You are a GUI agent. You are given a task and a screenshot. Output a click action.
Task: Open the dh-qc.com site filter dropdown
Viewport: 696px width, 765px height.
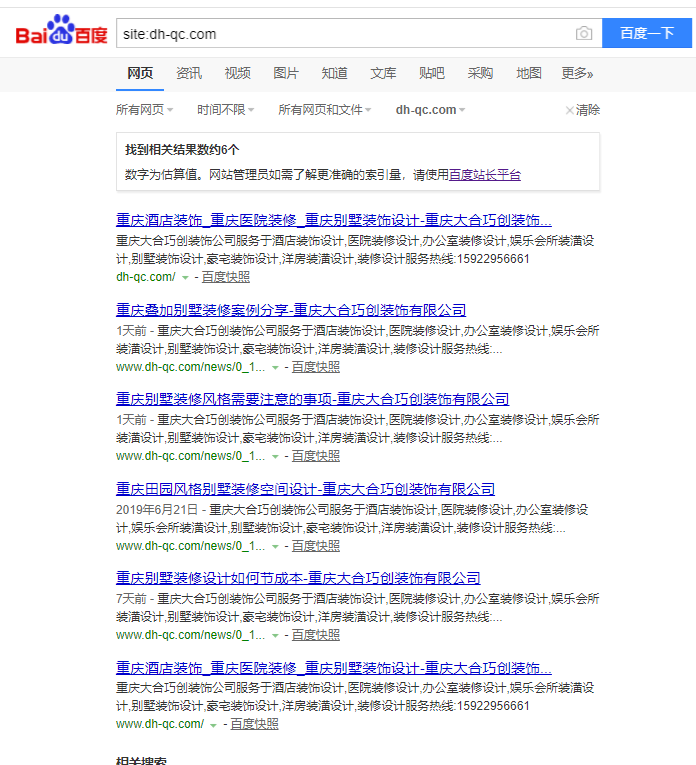(430, 110)
